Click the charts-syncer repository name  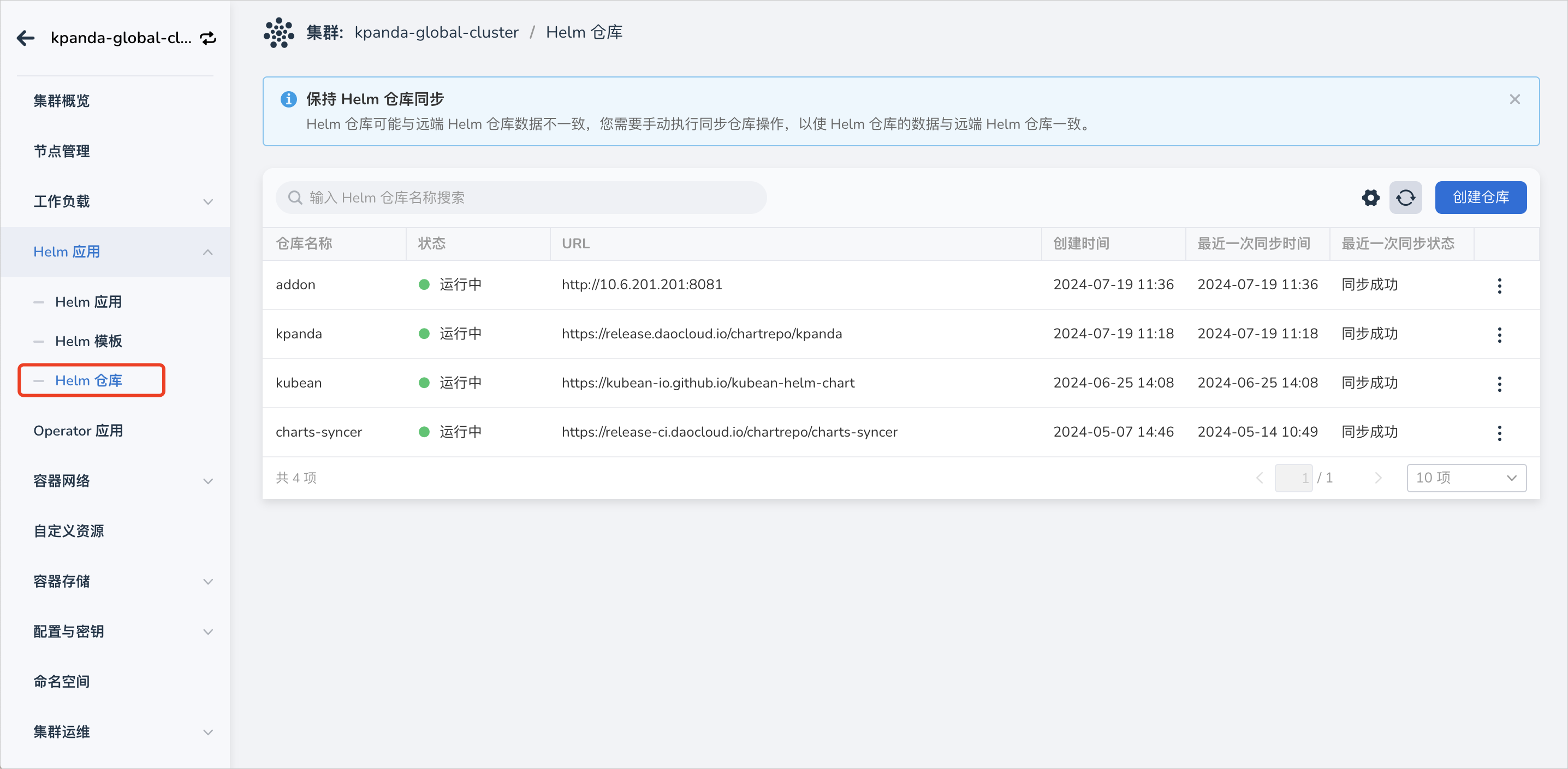319,433
